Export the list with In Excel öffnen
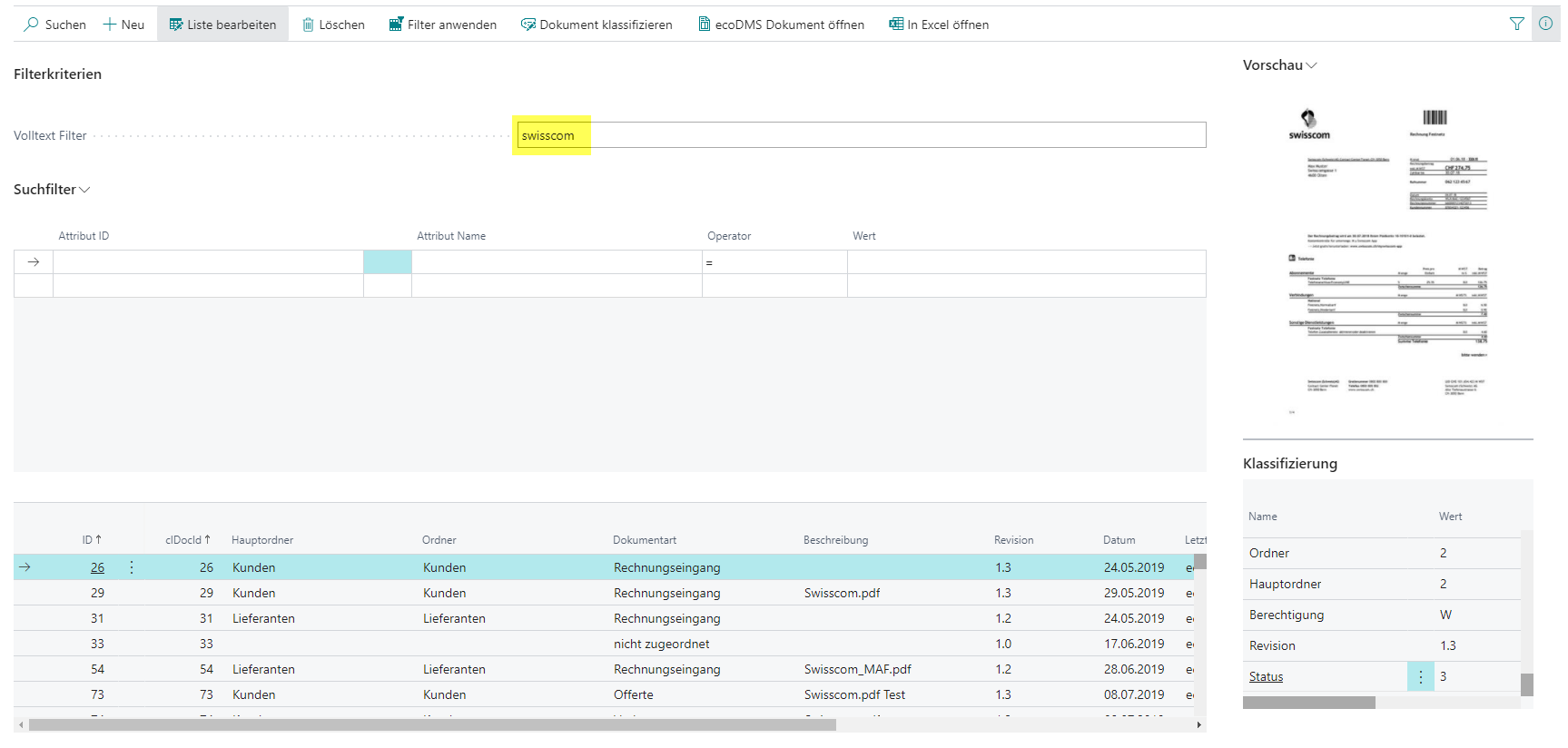 tap(939, 25)
